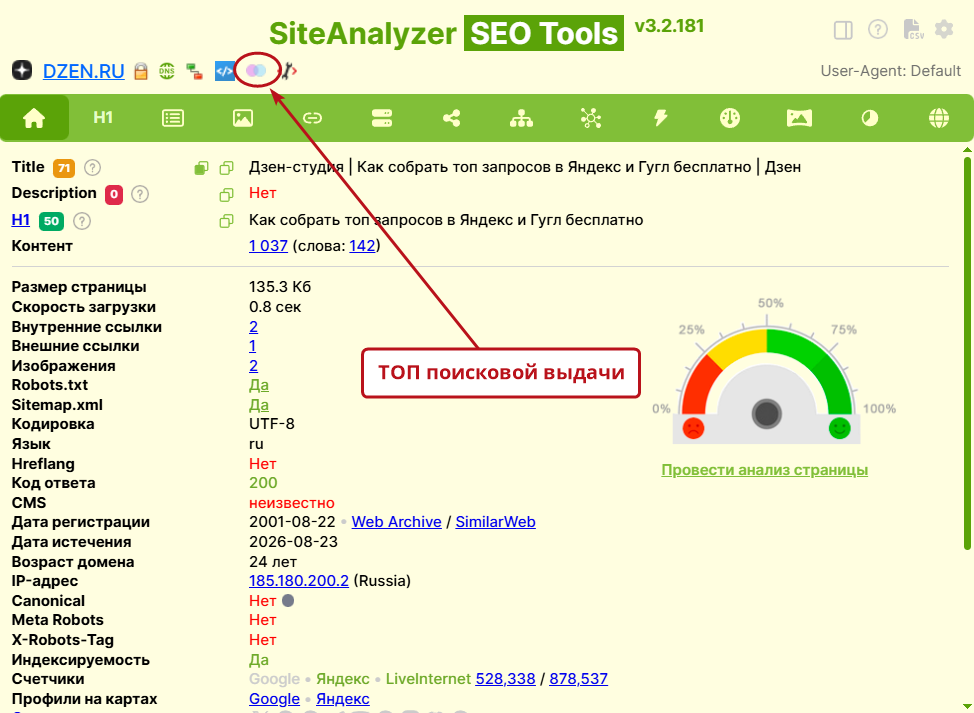Click the filled green copy icon beside Title
Viewport: 974px width, 713px height.
[201, 168]
